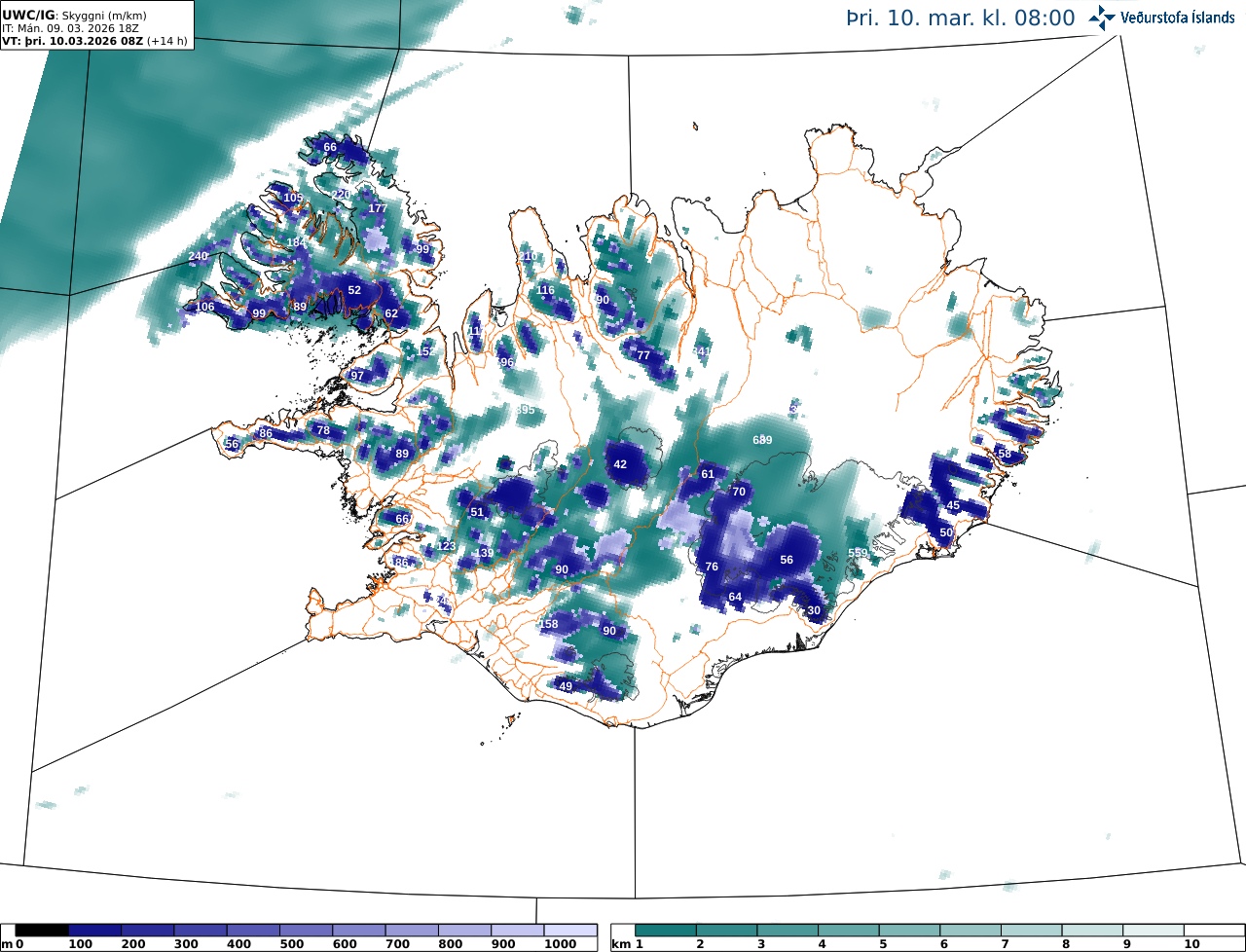The image size is (1246, 952).
Task: Click the visibility value '123' on the map
Action: 446,546
